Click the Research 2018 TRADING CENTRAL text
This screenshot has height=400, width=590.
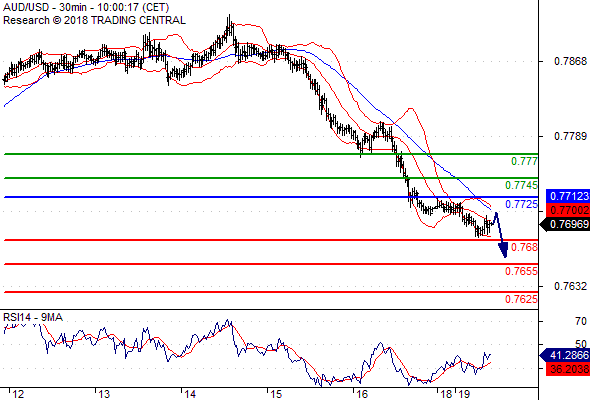click(x=94, y=20)
